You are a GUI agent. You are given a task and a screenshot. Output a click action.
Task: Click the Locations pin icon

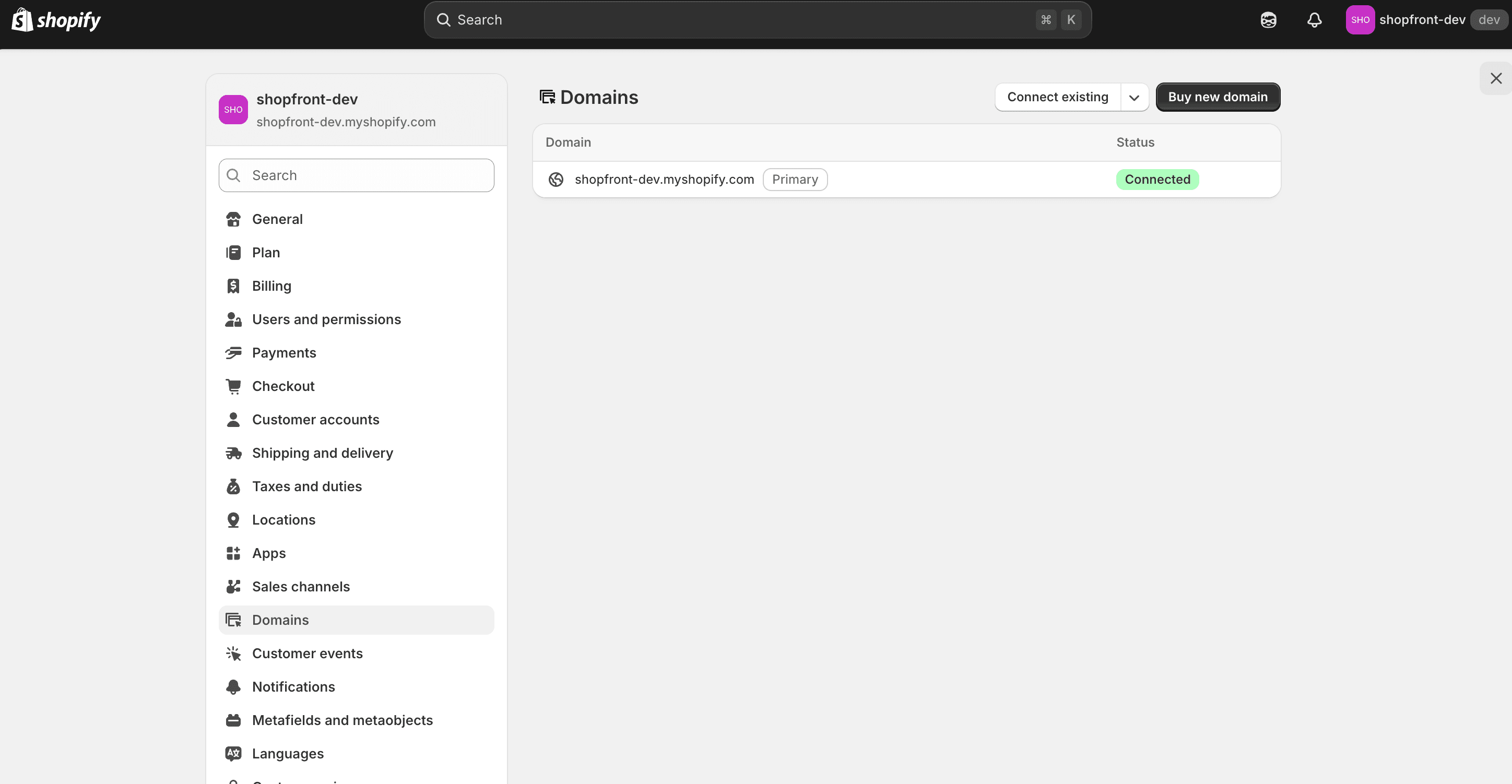point(233,520)
